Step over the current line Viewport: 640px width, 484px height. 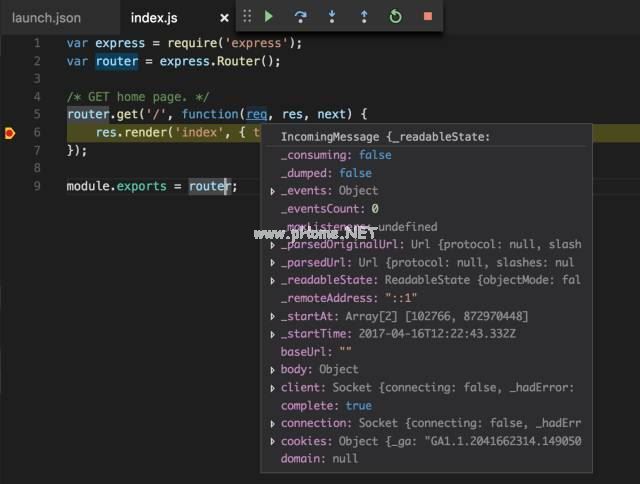pyautogui.click(x=300, y=16)
